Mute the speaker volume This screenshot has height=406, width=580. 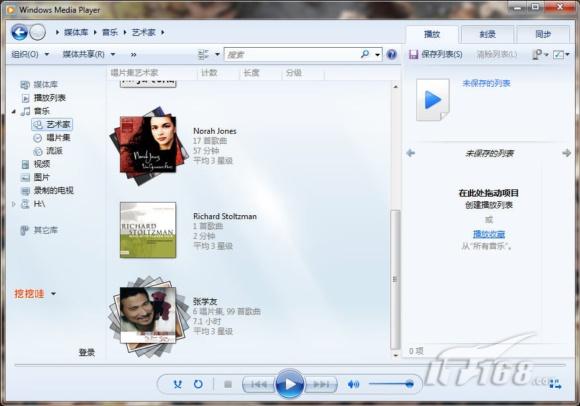point(353,385)
